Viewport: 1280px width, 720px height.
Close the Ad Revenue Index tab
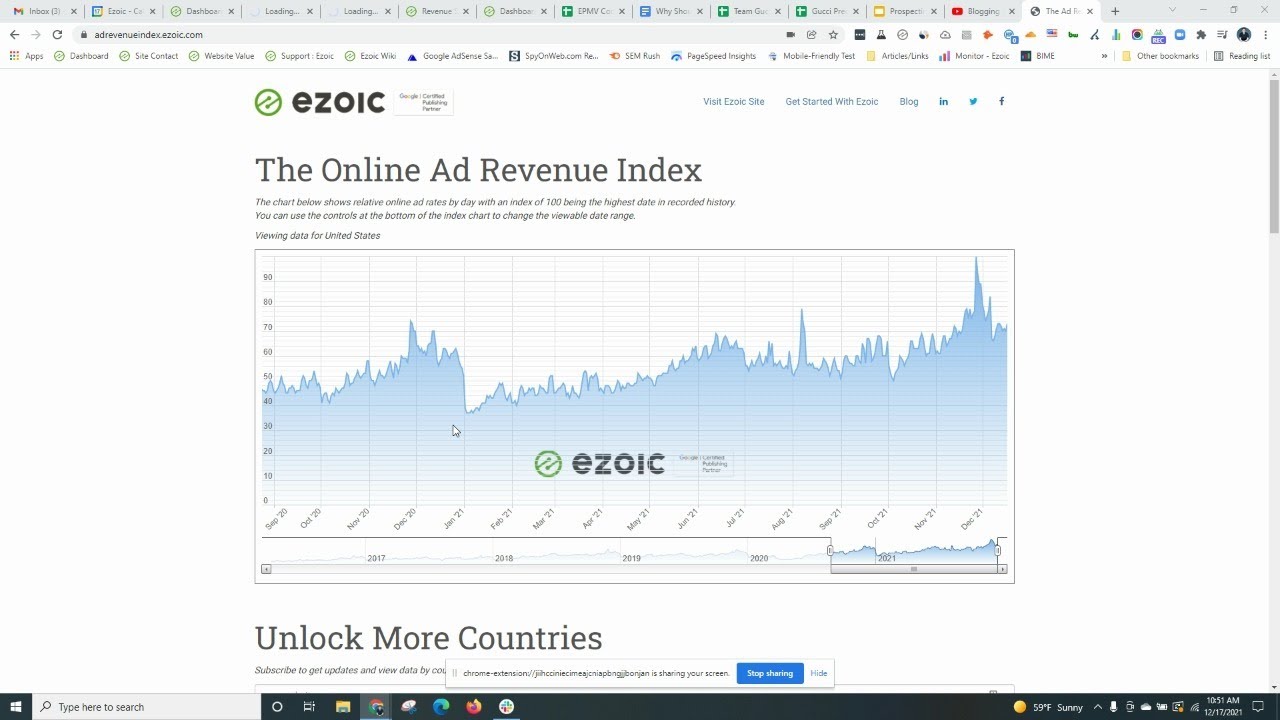click(1089, 11)
